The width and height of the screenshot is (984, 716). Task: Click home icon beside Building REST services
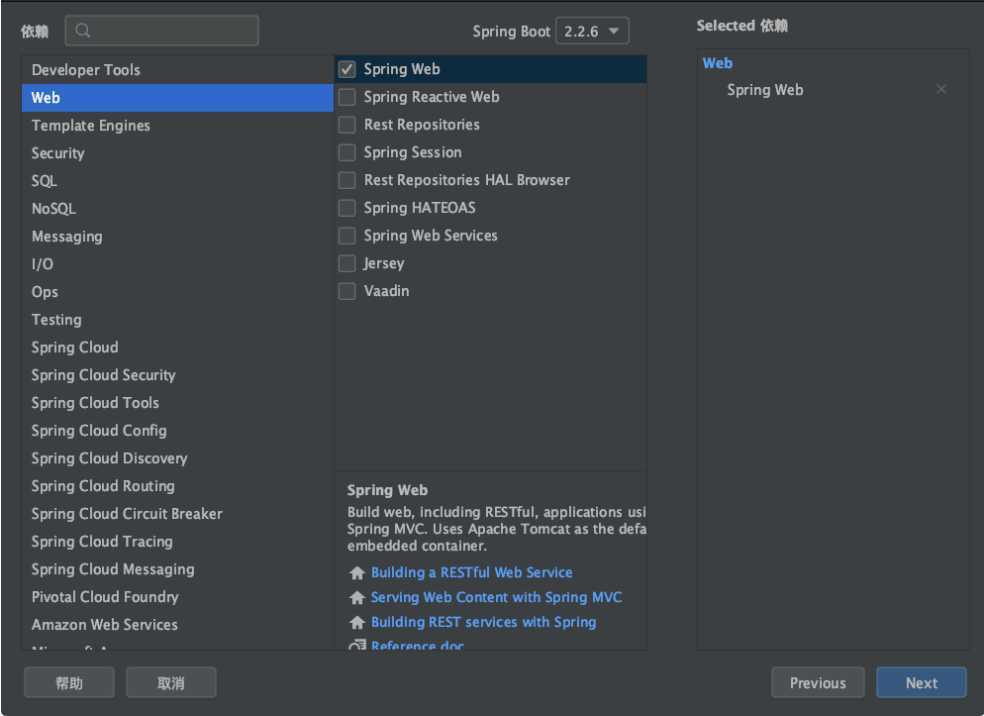pyautogui.click(x=356, y=623)
